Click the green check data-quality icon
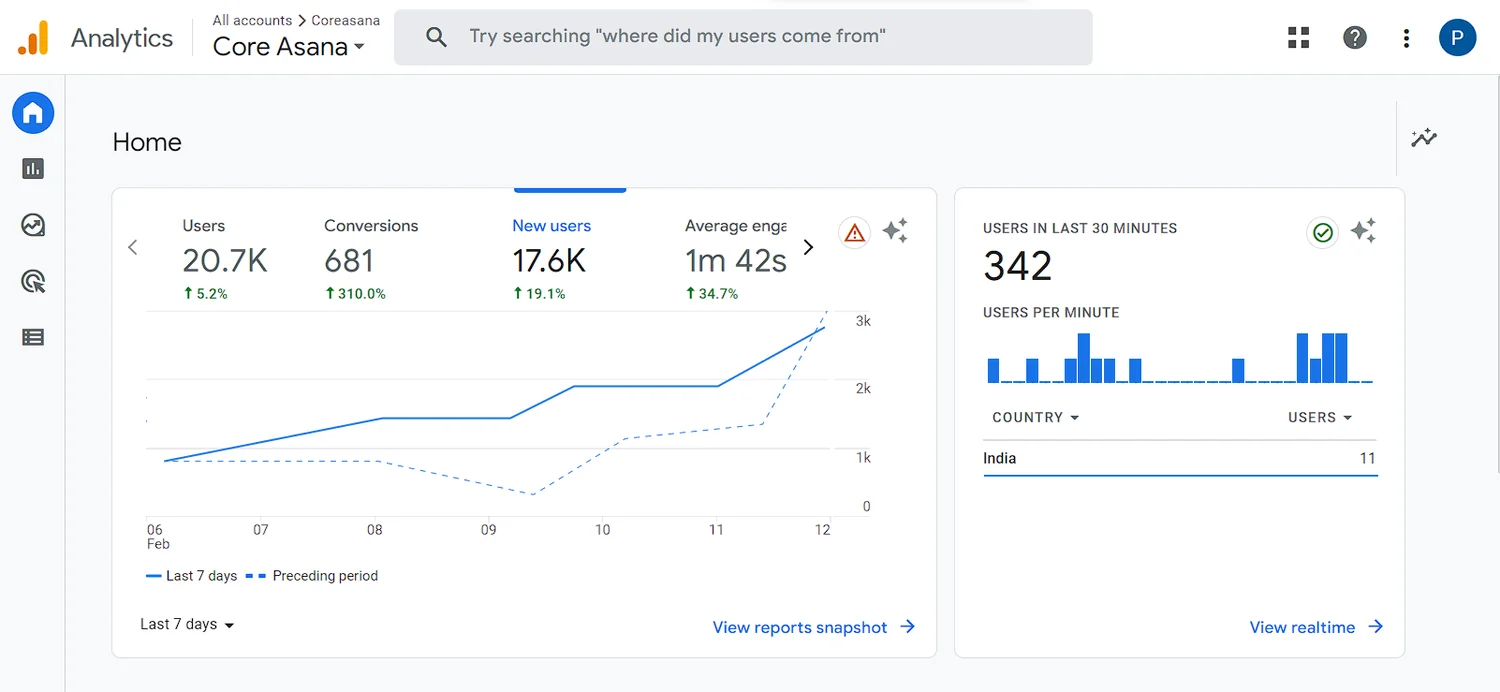 pos(1323,233)
